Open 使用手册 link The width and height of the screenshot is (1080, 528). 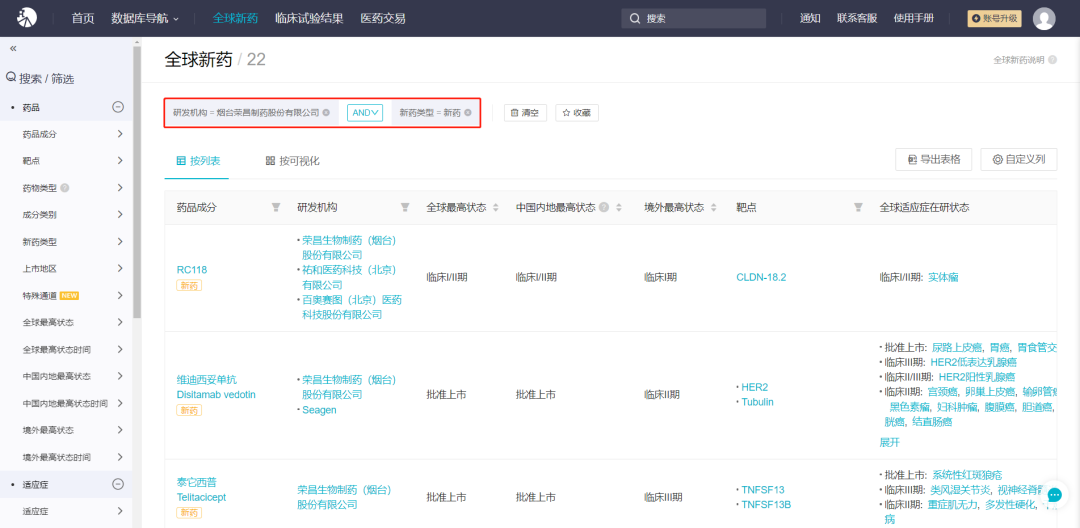pyautogui.click(x=914, y=19)
